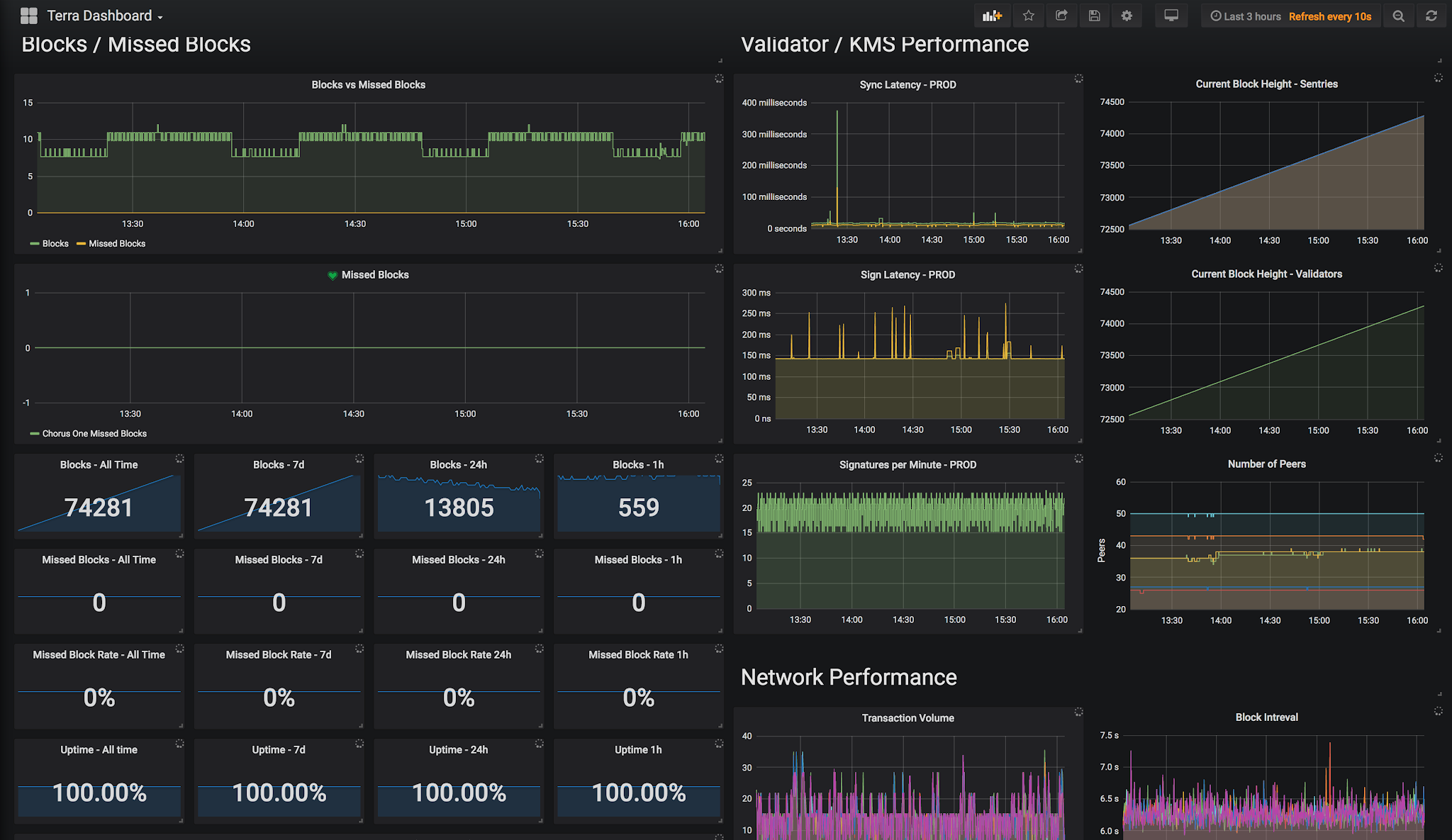The height and width of the screenshot is (840, 1452).
Task: Zoom out time range with magnifier
Action: (1398, 16)
